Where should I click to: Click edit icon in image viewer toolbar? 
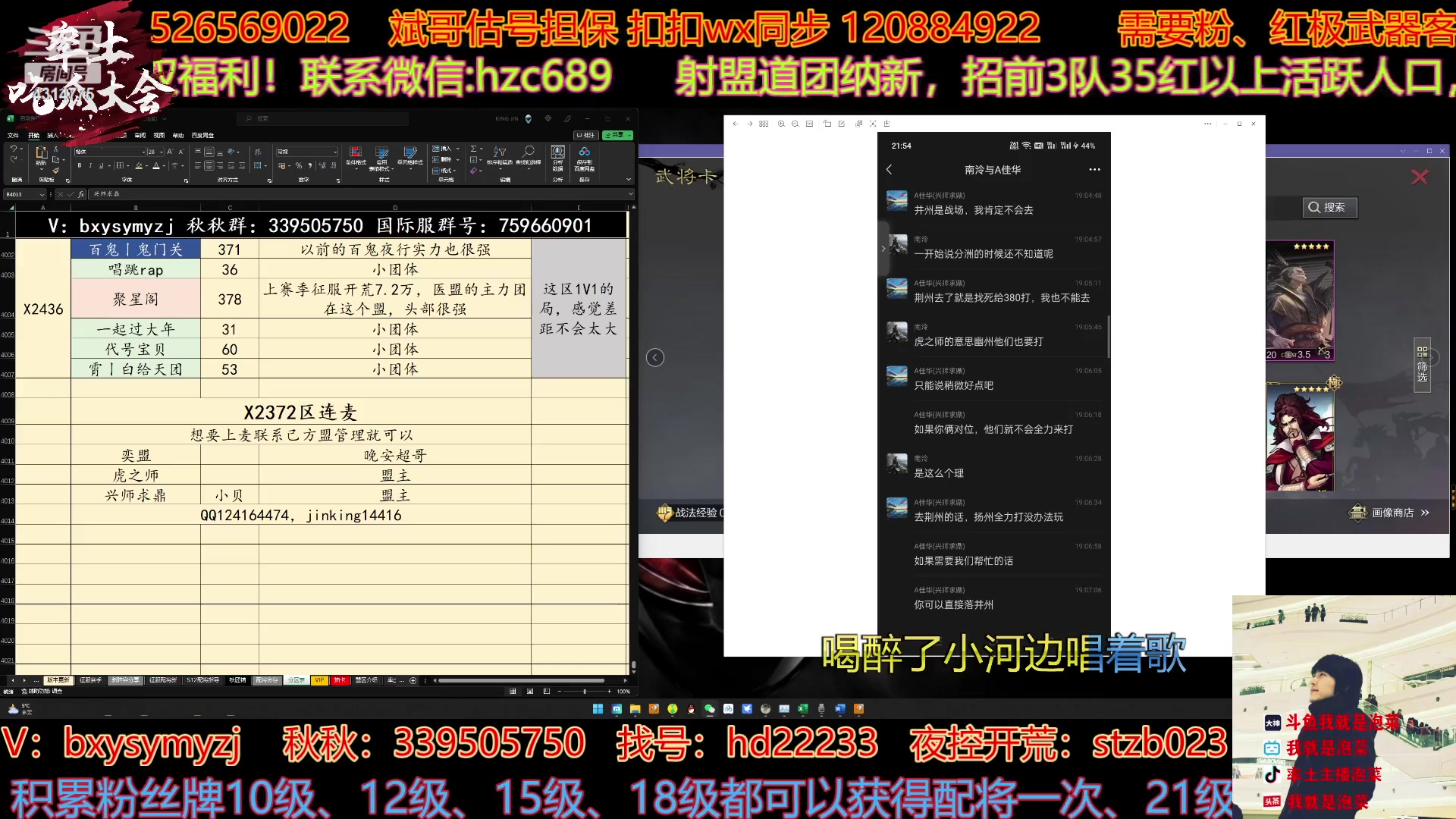842,124
